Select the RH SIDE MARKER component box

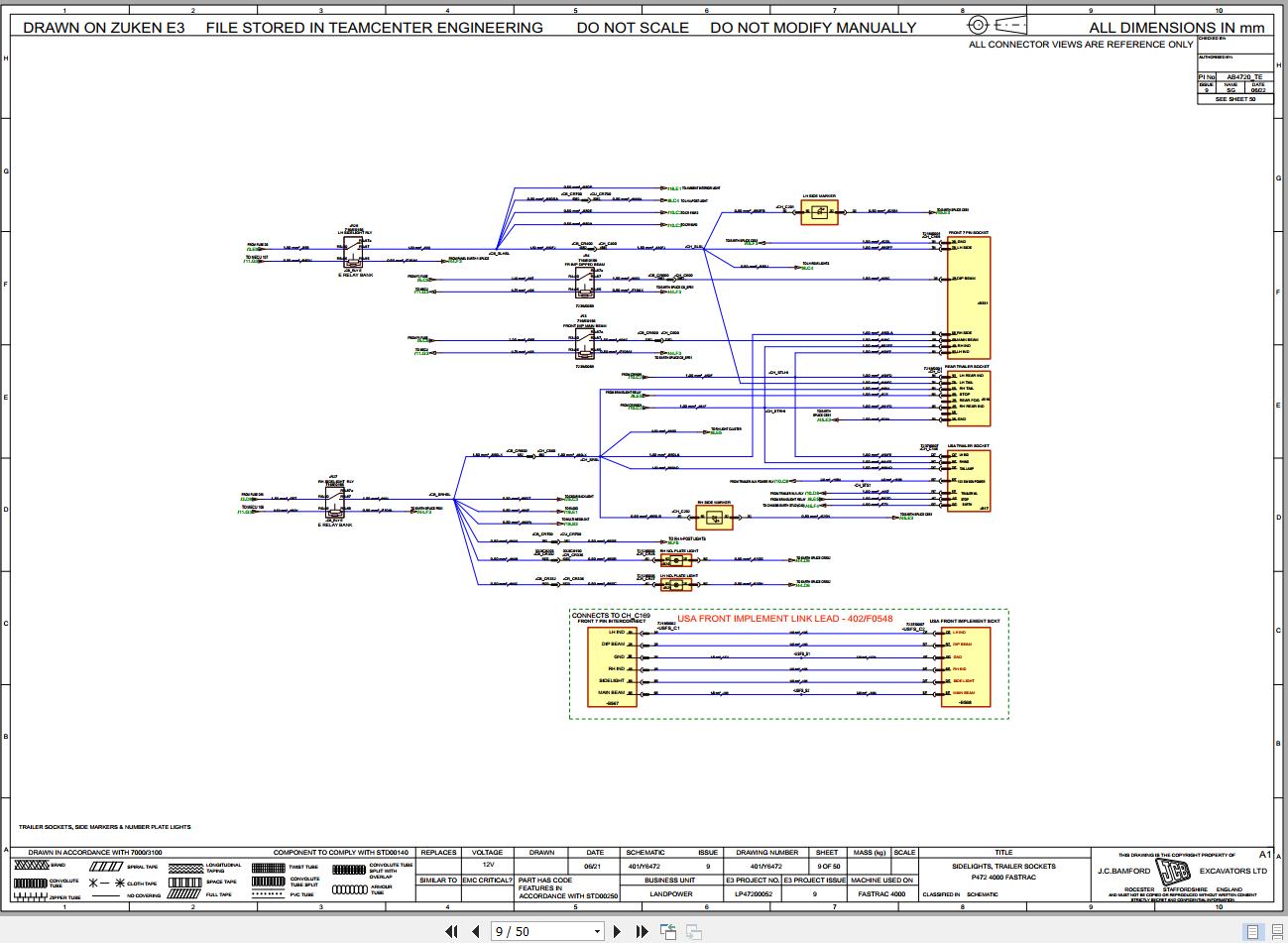713,517
